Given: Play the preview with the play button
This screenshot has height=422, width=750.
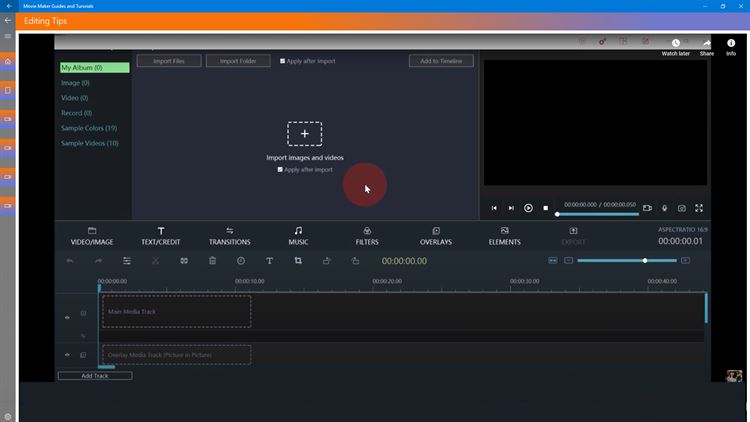Looking at the screenshot, I should click(528, 208).
